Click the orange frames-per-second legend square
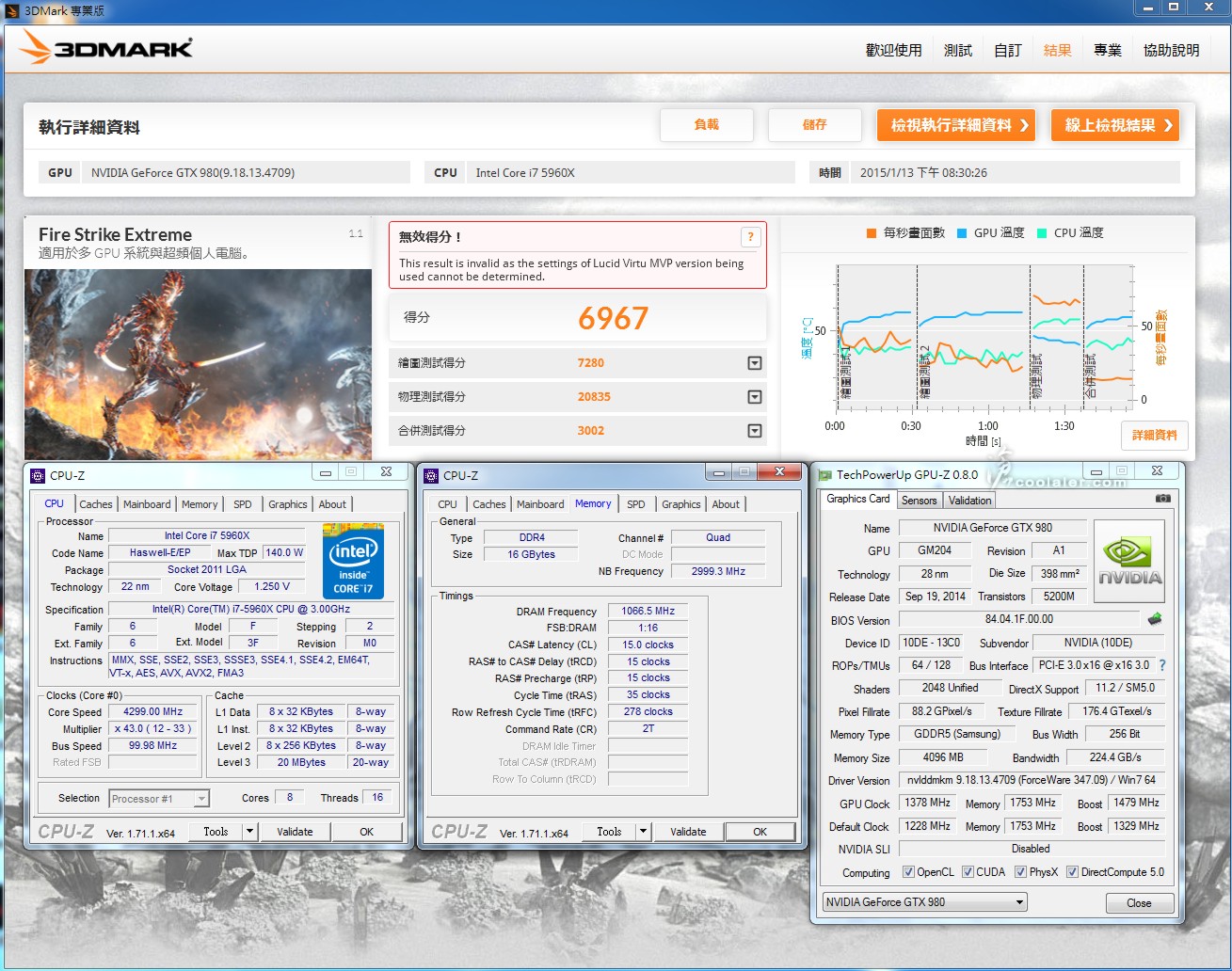Viewport: 1232px width, 971px height. [872, 233]
